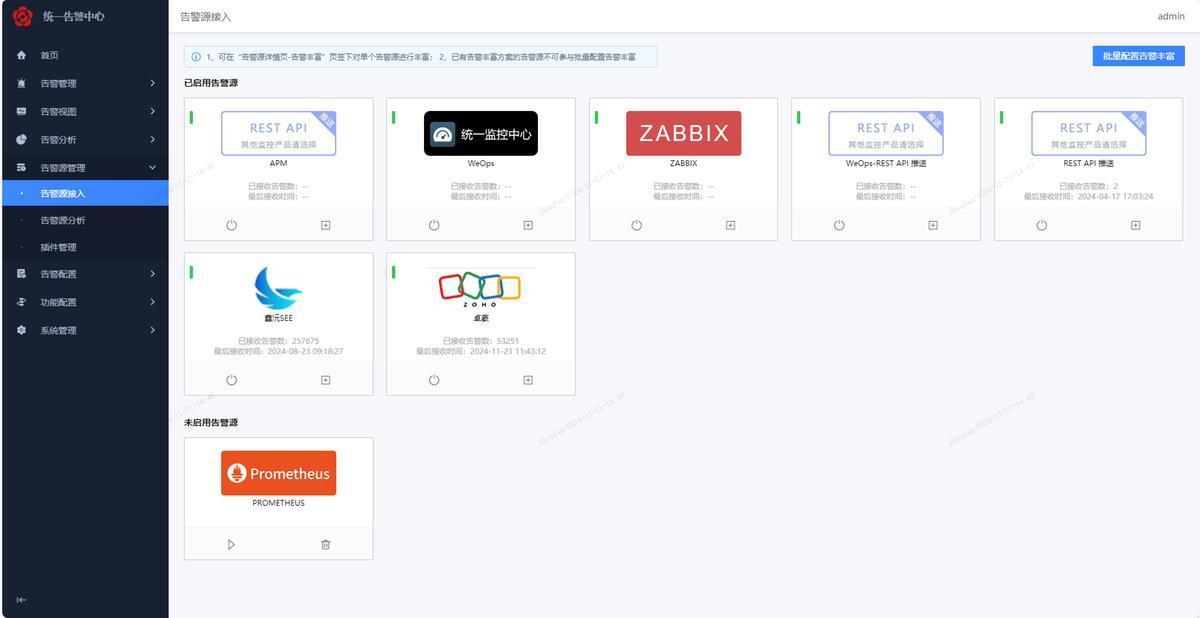
Task: Power off the WeOps-REST API 推送 source
Action: (x=839, y=225)
